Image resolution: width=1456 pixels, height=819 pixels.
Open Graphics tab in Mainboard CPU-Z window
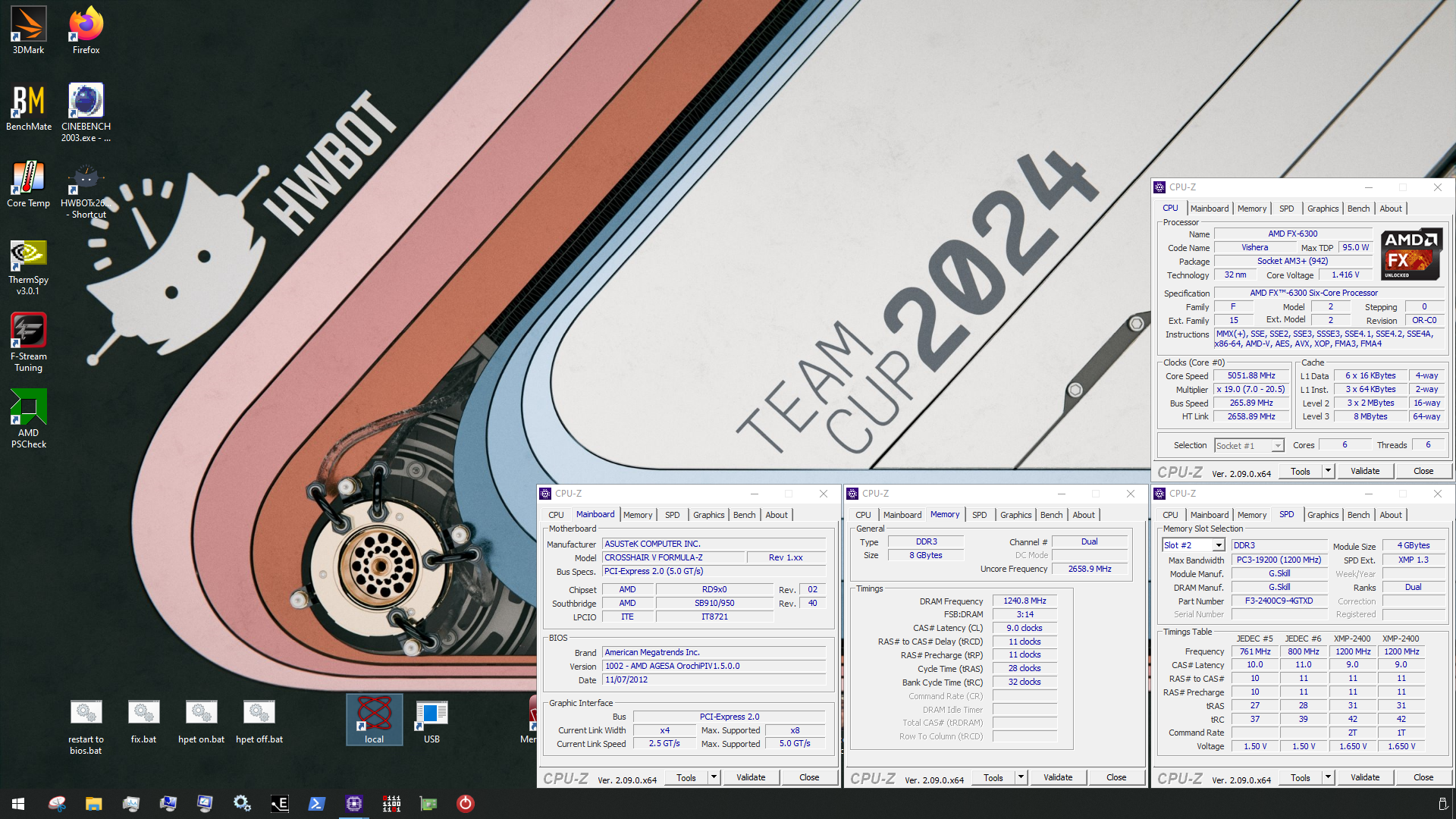(x=708, y=515)
